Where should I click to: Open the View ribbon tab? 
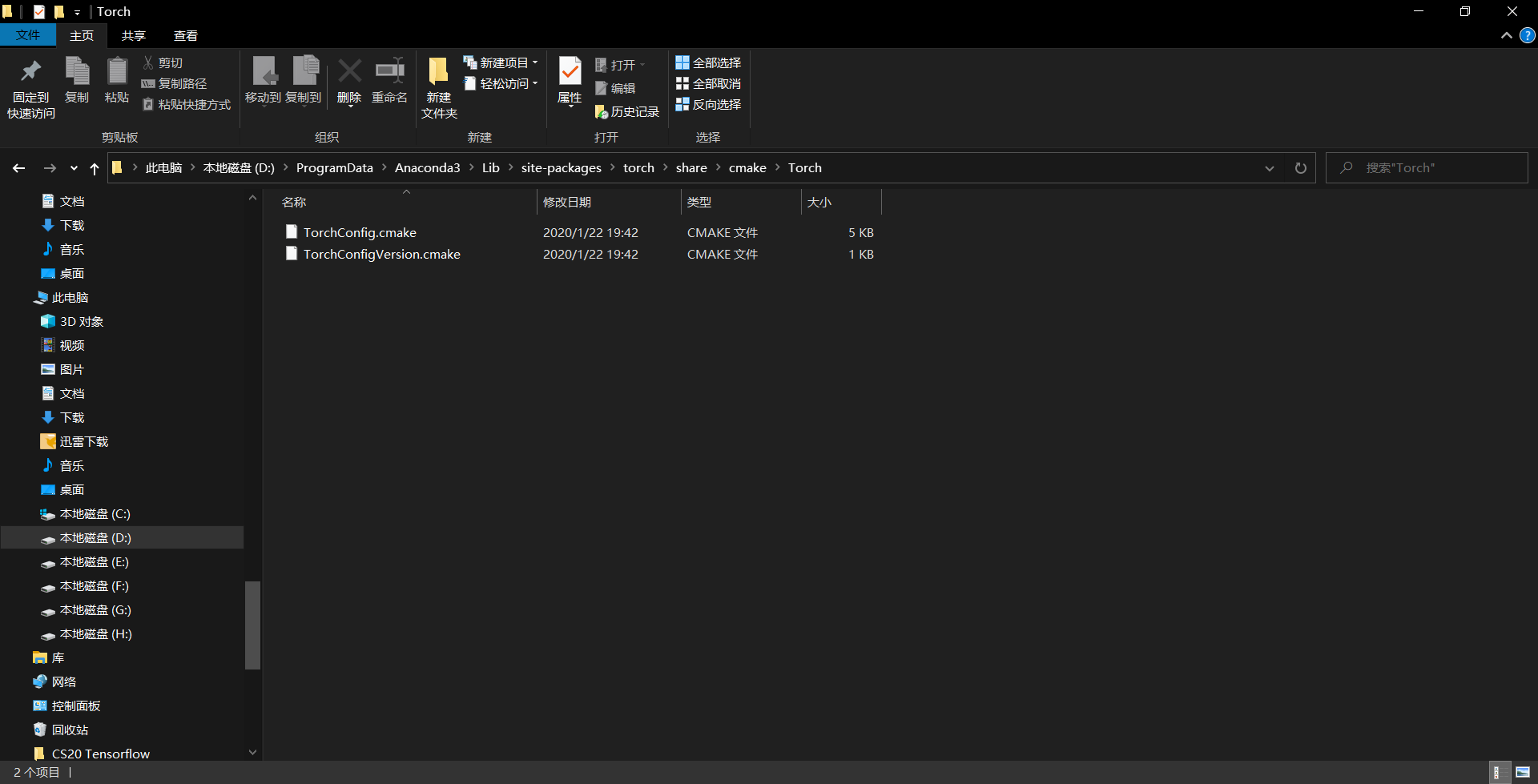185,35
